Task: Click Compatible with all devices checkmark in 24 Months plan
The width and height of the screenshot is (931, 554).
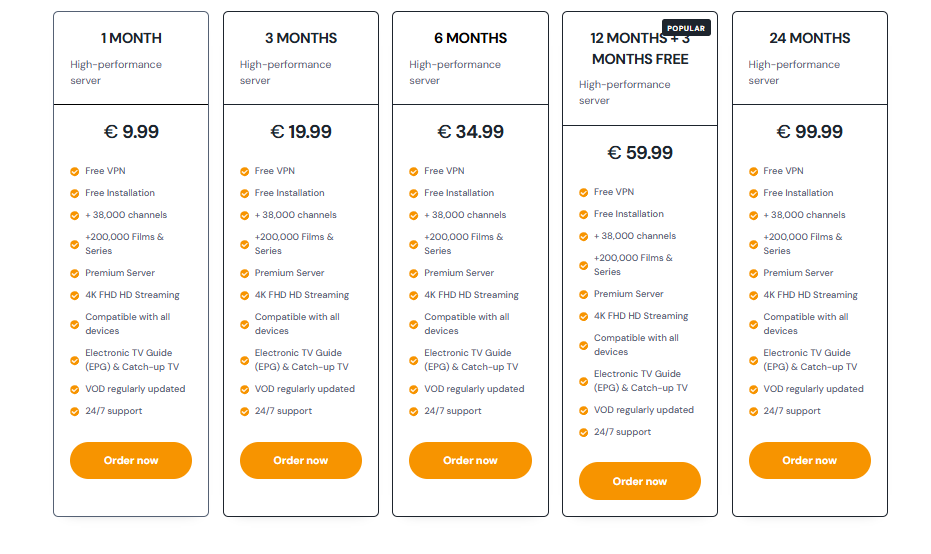Action: (753, 325)
